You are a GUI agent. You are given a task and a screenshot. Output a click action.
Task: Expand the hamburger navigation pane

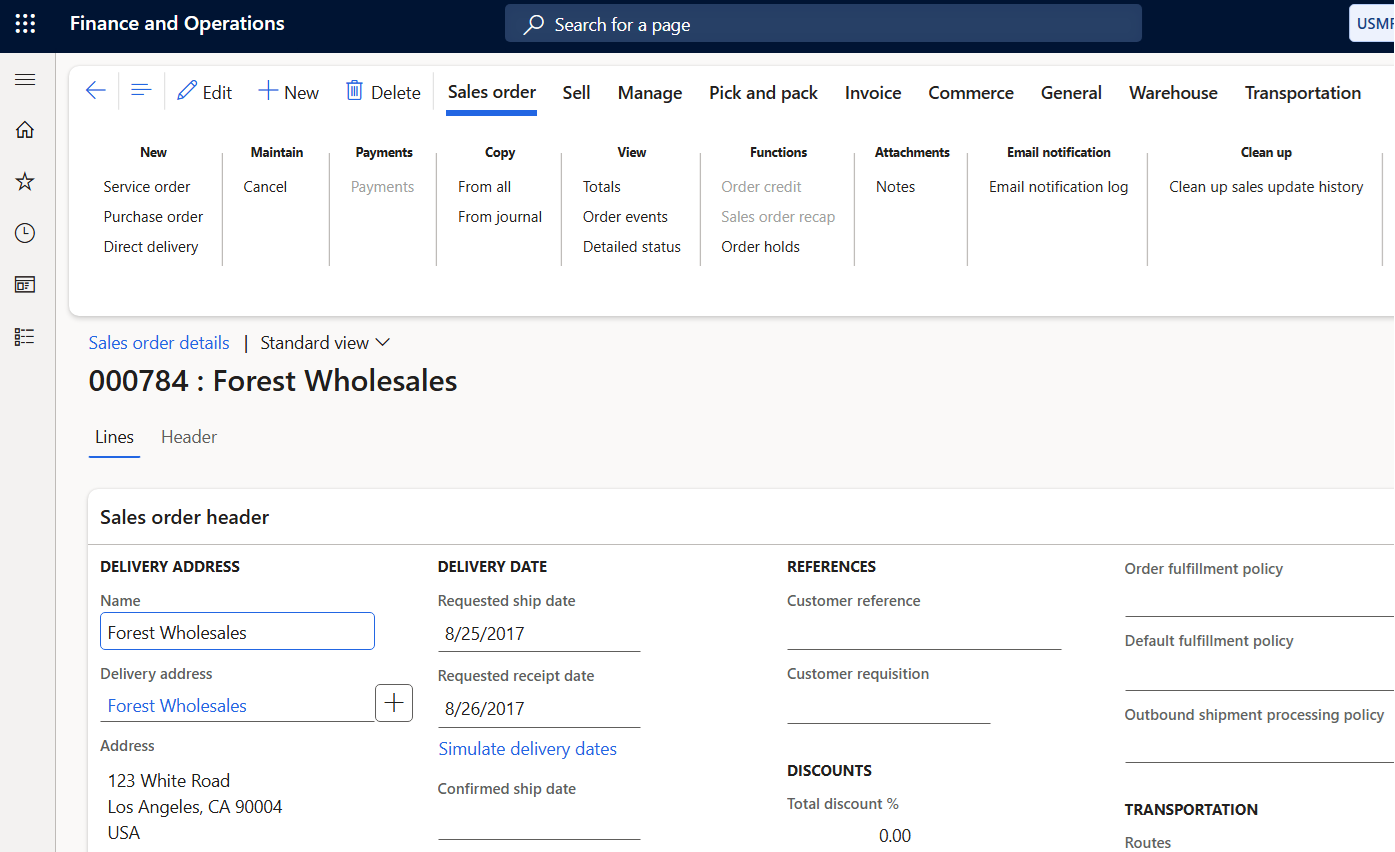[25, 80]
